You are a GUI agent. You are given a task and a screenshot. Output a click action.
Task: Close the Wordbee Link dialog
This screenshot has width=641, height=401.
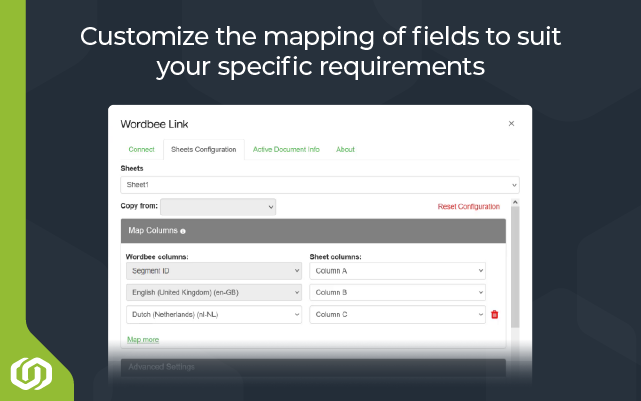[x=511, y=123]
